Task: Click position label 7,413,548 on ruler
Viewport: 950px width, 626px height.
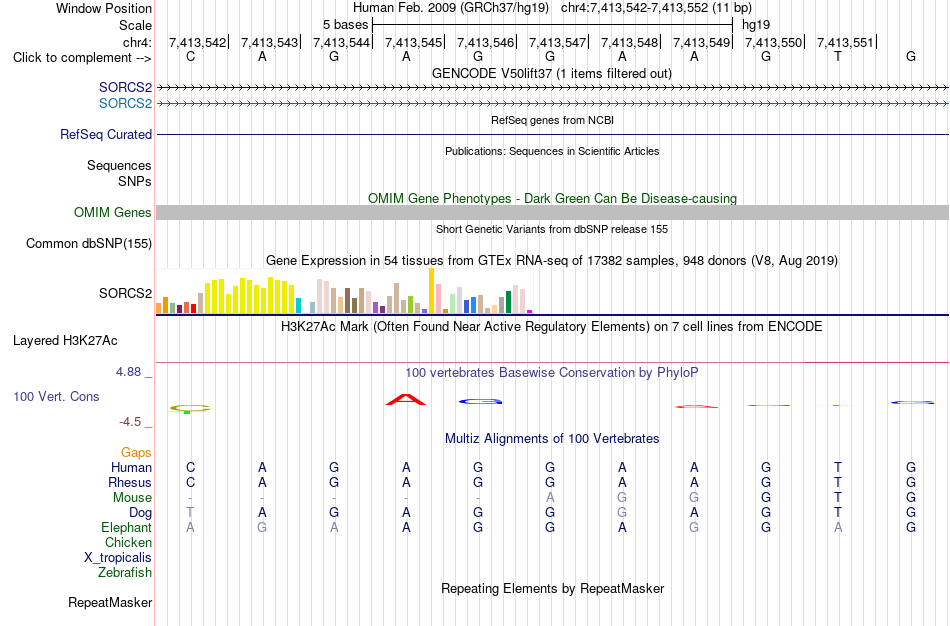Action: 629,42
